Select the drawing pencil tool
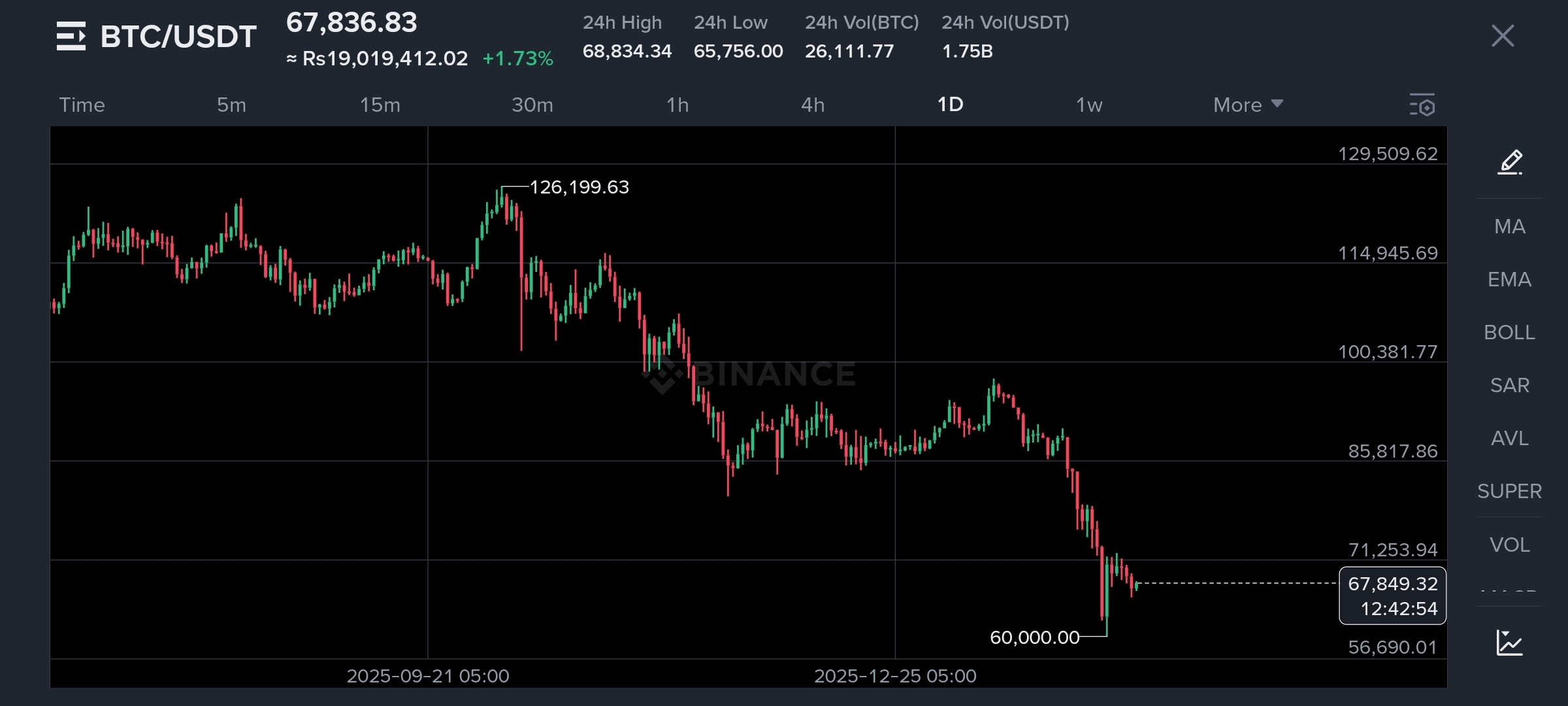This screenshot has height=706, width=1568. 1510,161
